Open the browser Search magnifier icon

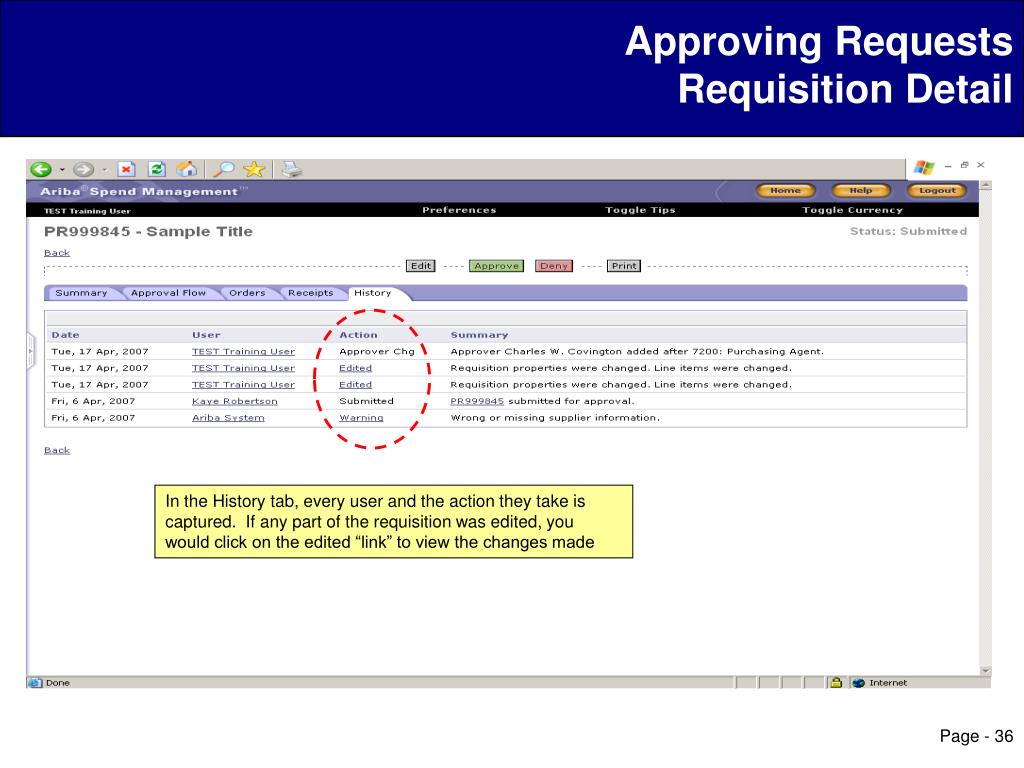coord(224,170)
